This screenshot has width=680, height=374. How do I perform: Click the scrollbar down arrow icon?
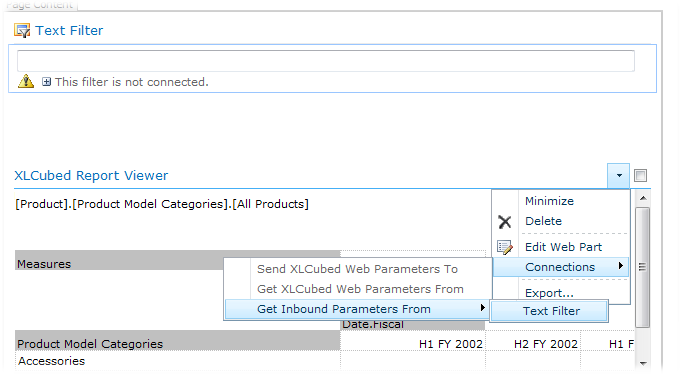click(x=643, y=363)
